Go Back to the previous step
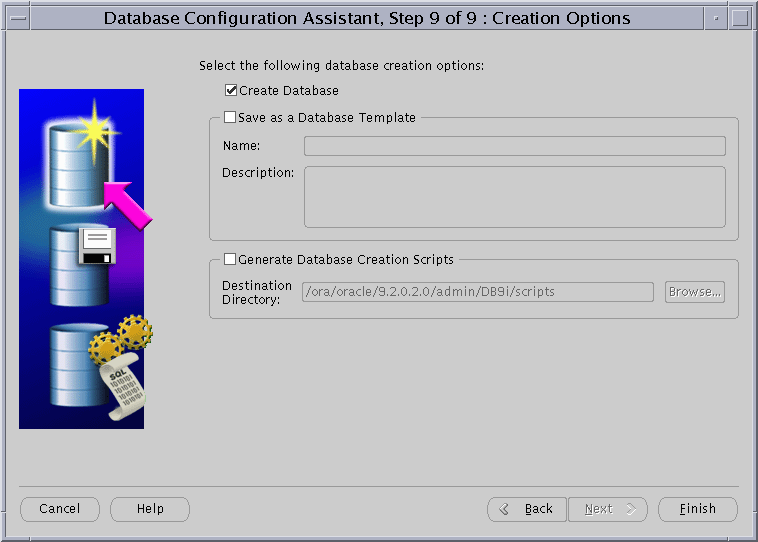 527,509
